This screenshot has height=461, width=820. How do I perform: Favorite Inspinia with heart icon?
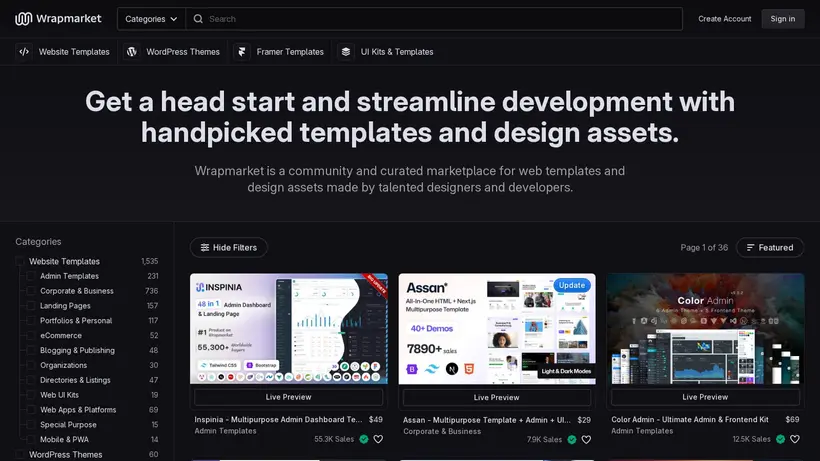coord(378,440)
